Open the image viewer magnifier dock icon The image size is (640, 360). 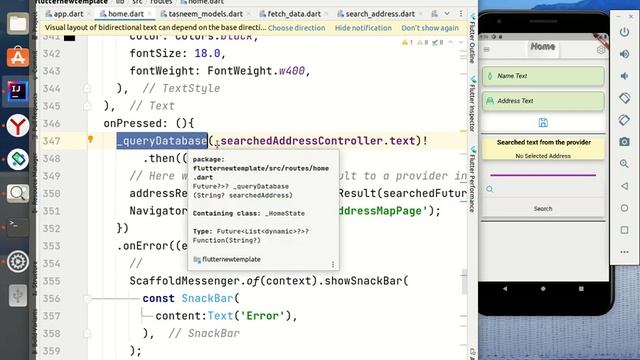point(18,193)
